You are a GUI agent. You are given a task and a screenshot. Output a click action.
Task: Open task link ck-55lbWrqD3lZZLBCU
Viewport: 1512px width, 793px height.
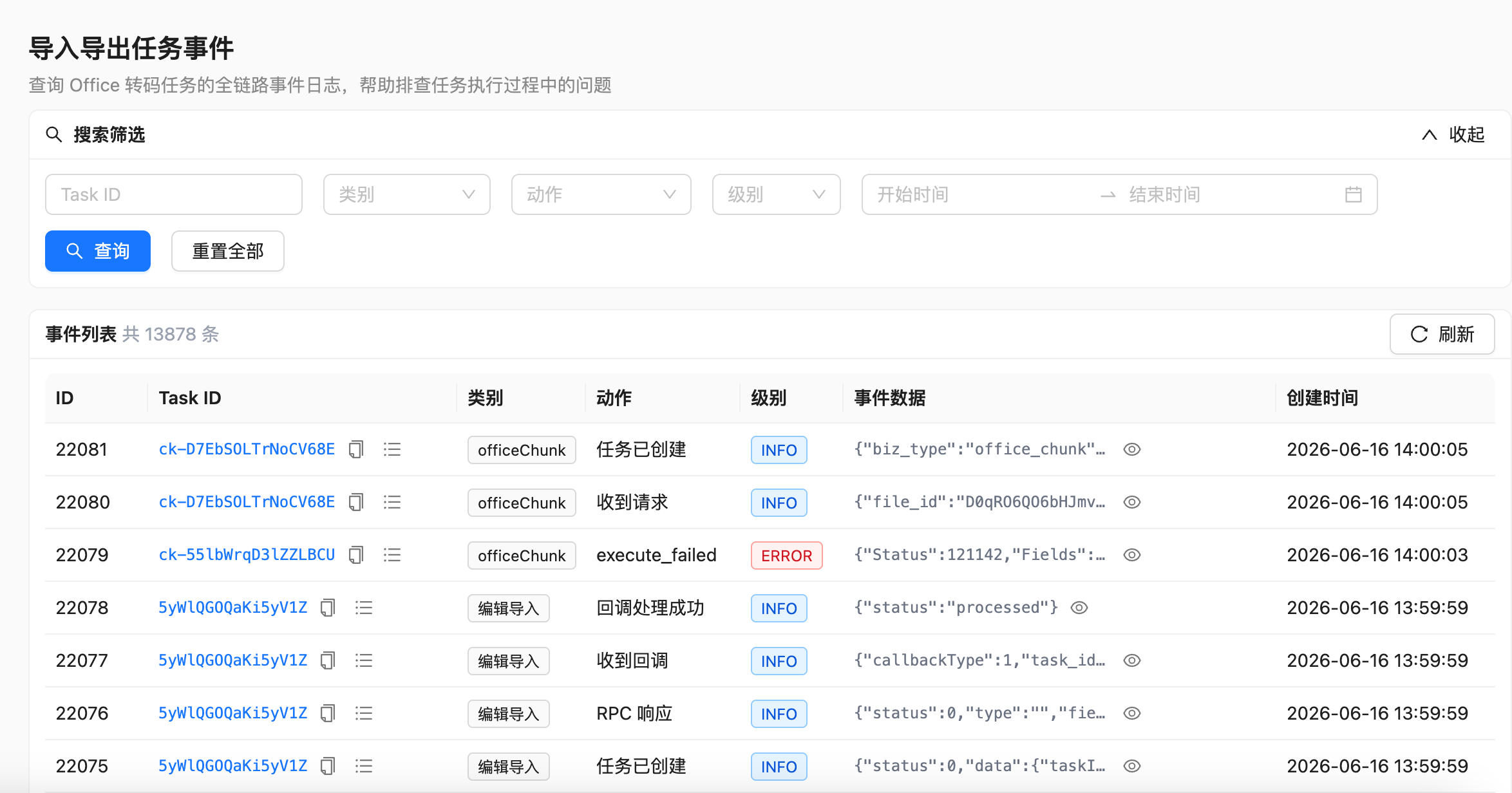click(x=247, y=555)
